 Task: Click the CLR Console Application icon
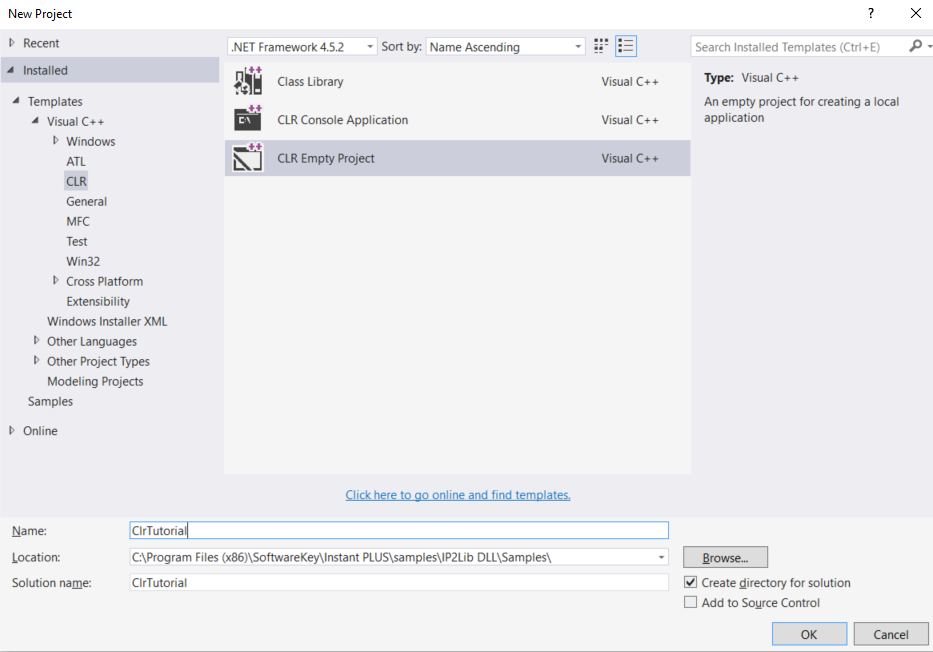(248, 119)
